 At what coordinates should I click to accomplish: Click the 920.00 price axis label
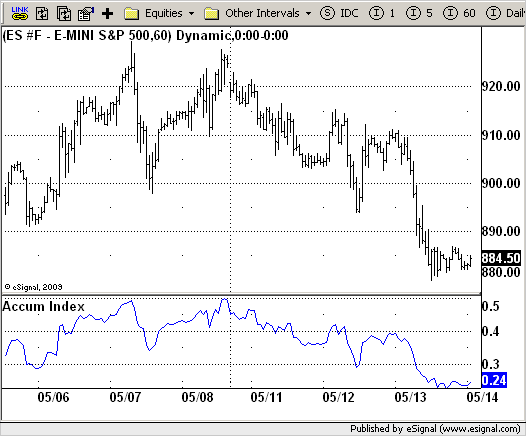tap(501, 86)
